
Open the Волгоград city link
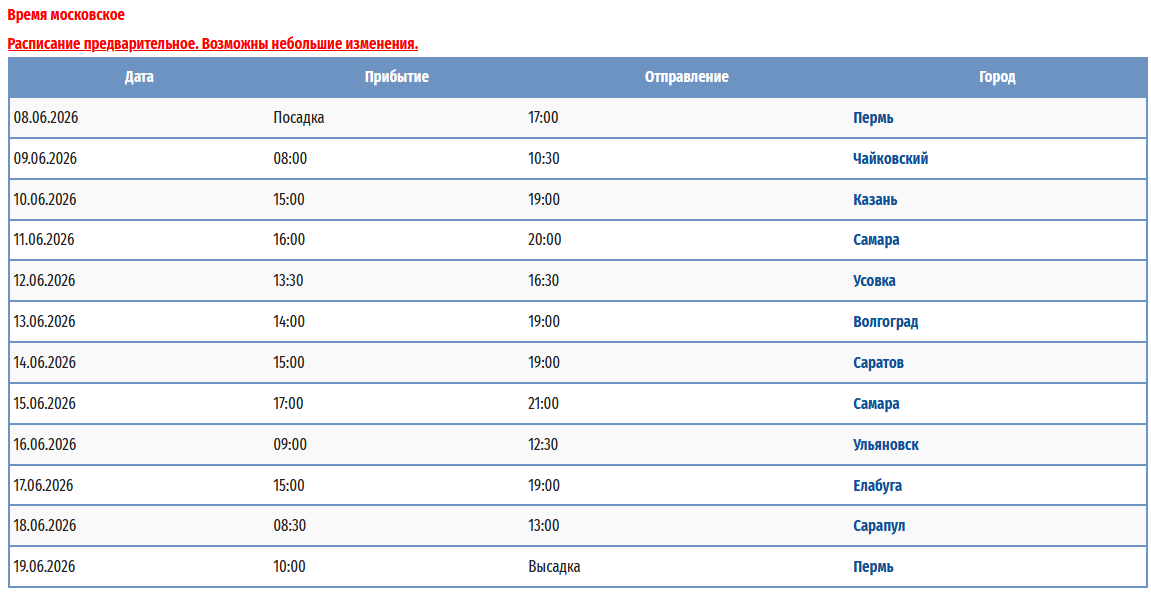click(885, 322)
